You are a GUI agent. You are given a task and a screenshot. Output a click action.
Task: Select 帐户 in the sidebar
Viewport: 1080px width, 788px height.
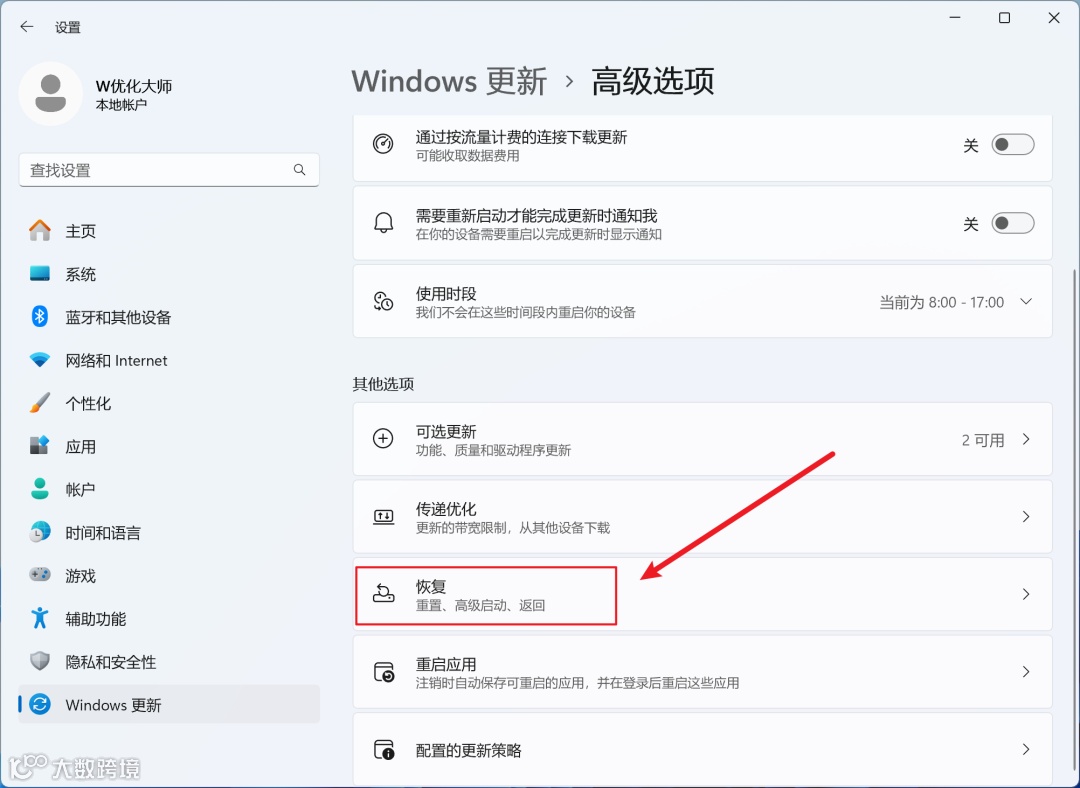pos(169,489)
